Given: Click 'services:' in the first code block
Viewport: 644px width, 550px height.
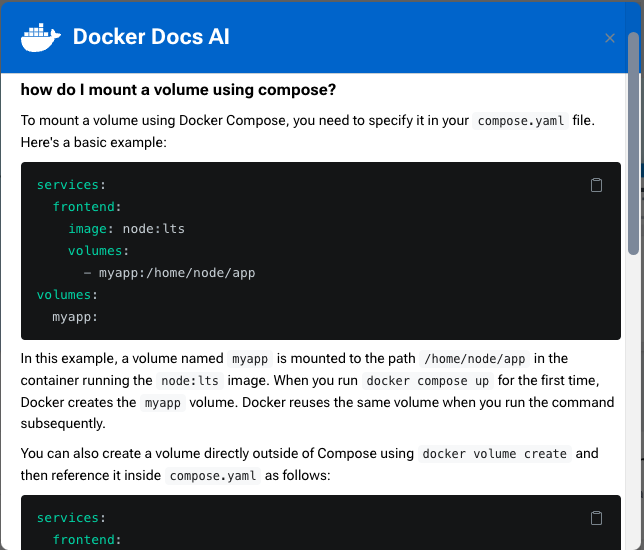Looking at the screenshot, I should click(x=71, y=185).
